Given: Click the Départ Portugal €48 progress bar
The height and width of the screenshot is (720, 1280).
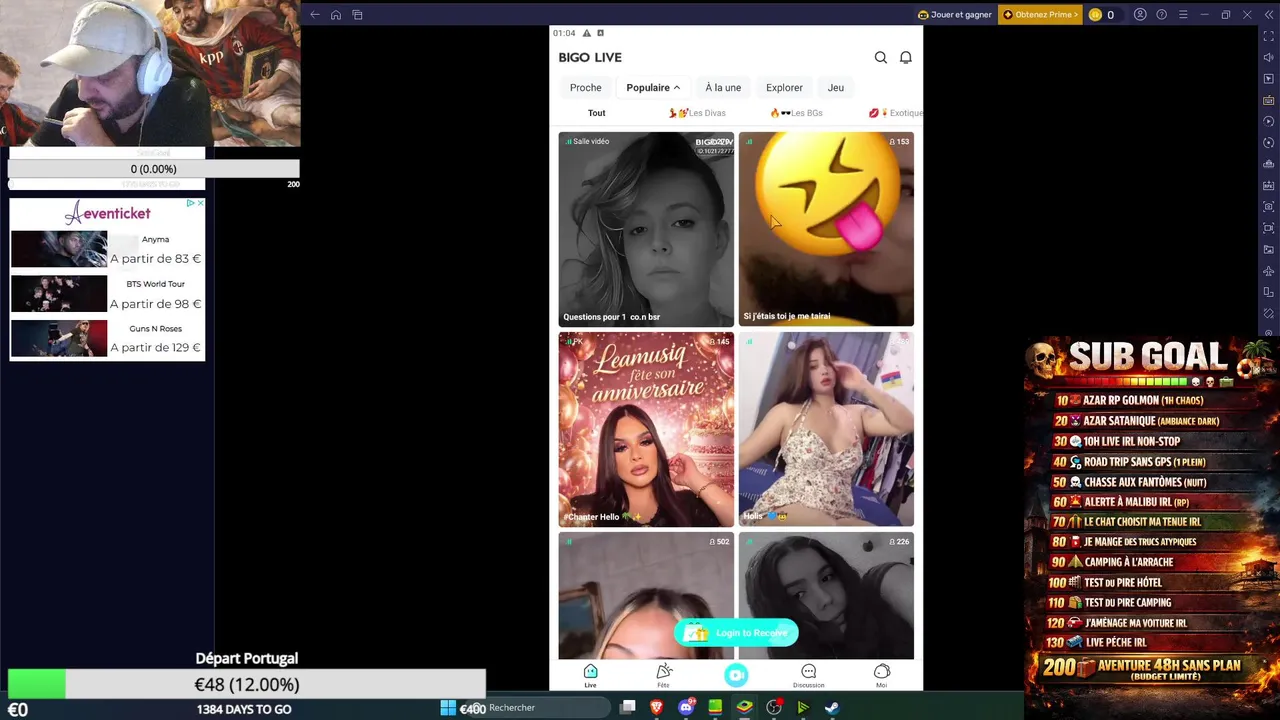Looking at the screenshot, I should click(x=247, y=685).
